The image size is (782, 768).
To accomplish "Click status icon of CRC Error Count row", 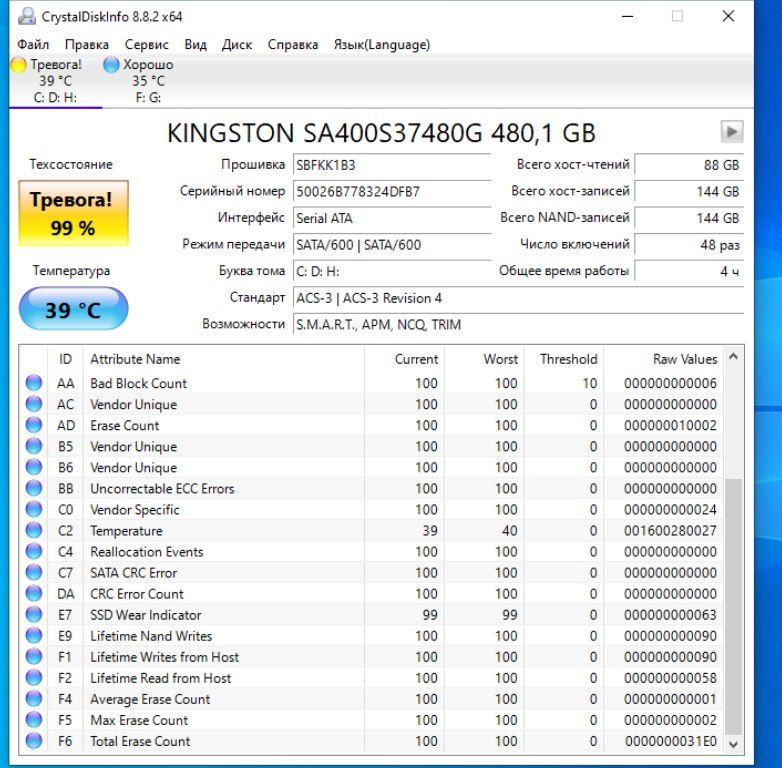I will coord(33,593).
